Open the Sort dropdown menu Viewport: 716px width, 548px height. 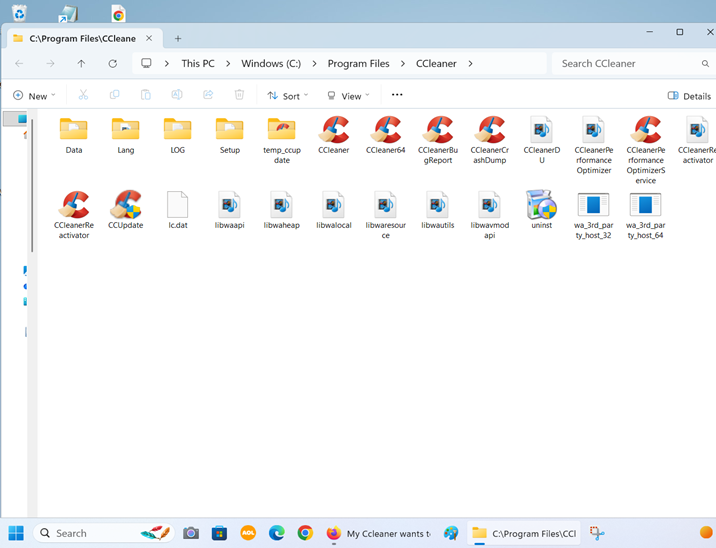[x=288, y=96]
